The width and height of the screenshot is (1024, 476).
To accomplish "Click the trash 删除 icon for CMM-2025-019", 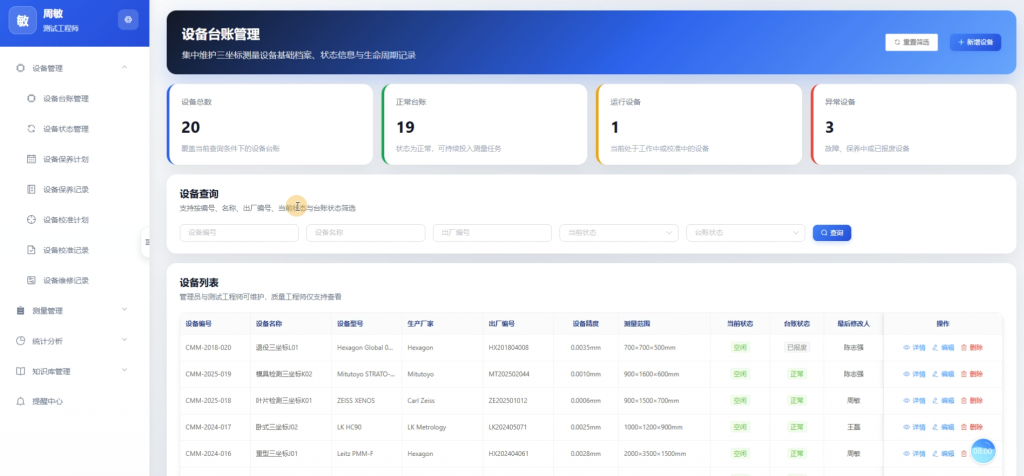I will click(x=964, y=374).
